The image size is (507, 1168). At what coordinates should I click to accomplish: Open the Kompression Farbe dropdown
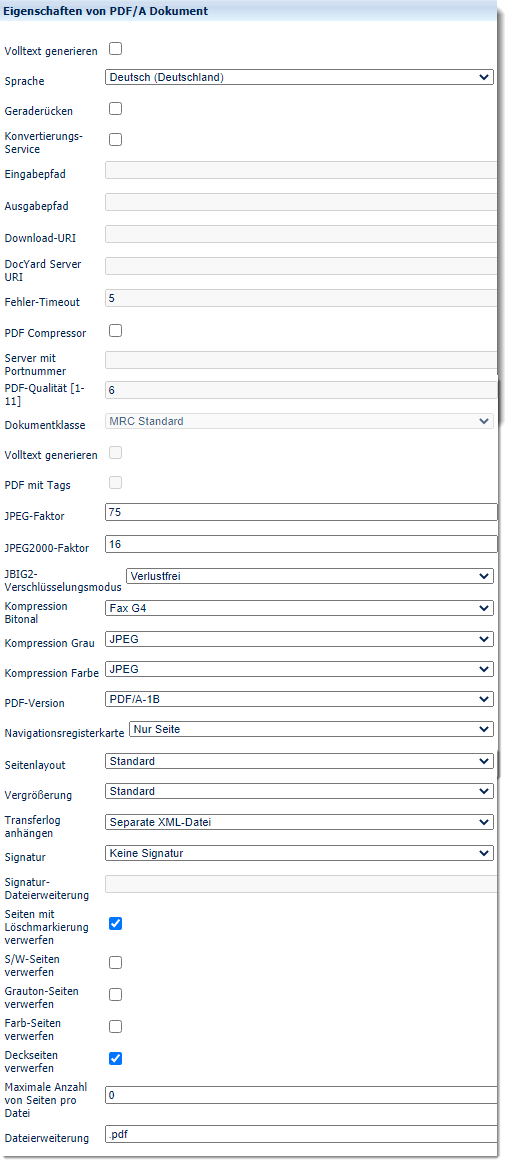pyautogui.click(x=299, y=670)
